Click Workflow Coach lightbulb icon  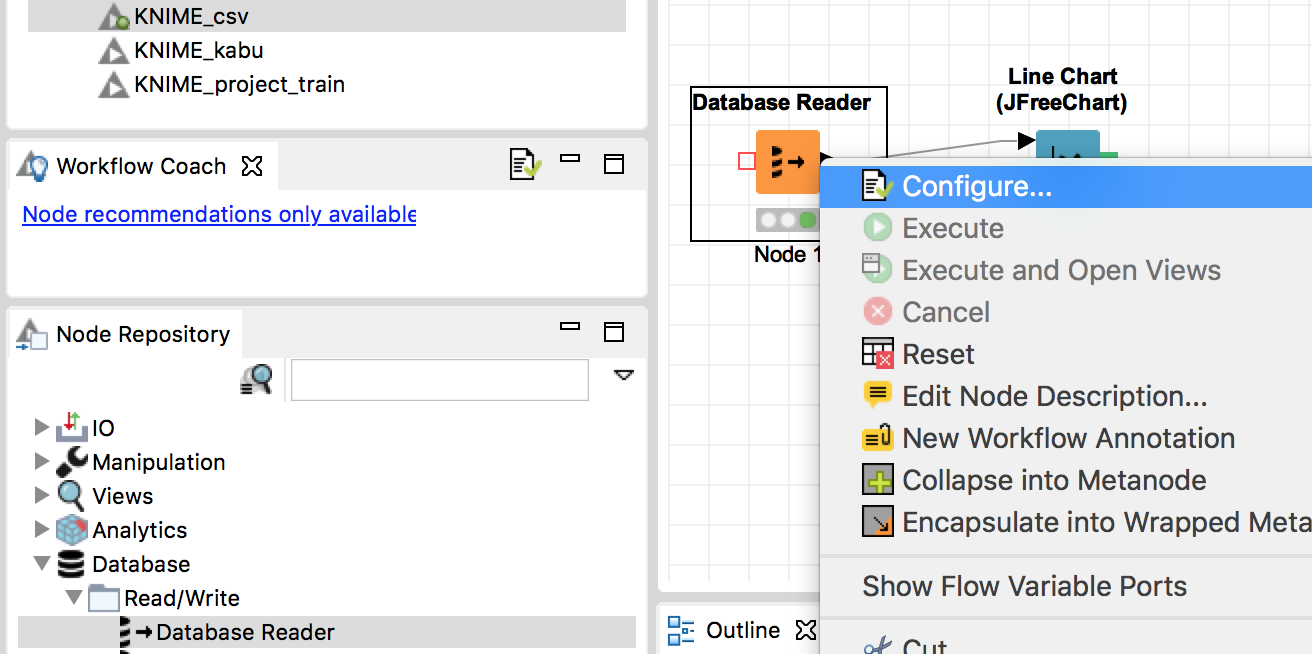pos(32,166)
